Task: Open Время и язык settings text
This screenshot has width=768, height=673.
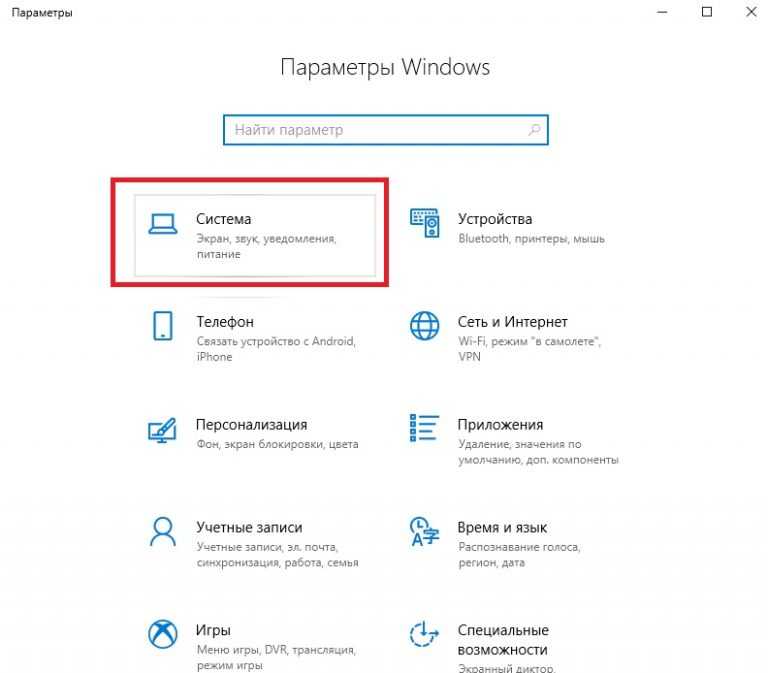Action: (x=502, y=528)
